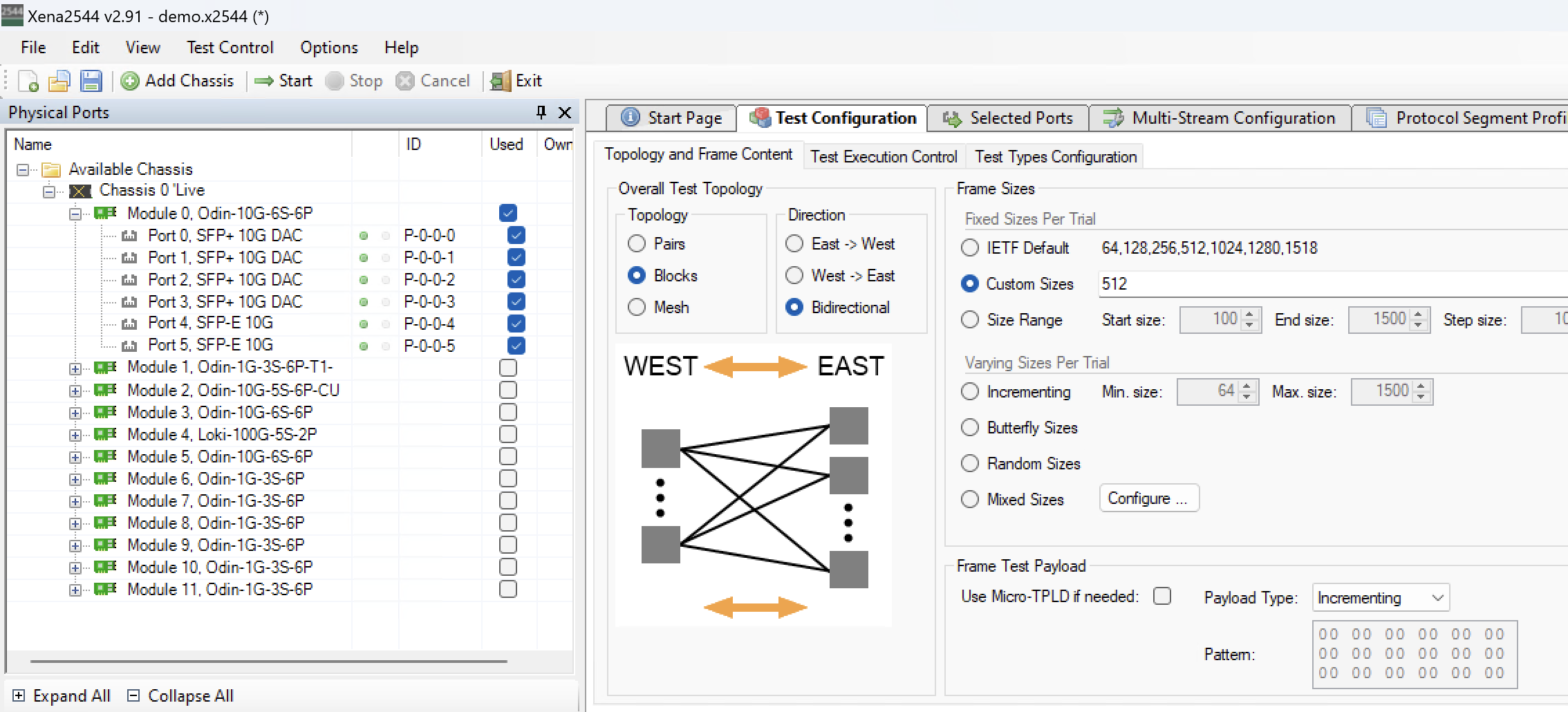
Task: Collapse the Available Chassis tree node
Action: 23,170
